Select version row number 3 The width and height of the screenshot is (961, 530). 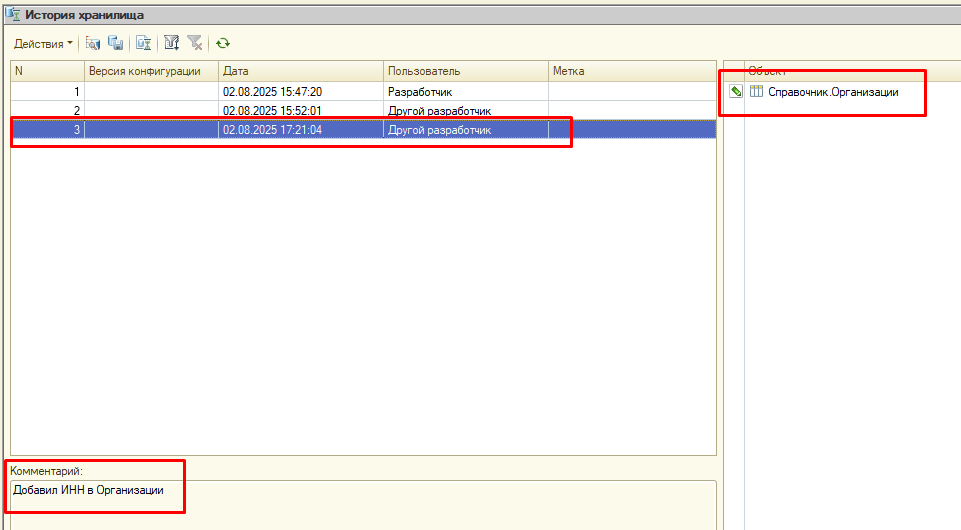click(x=363, y=129)
